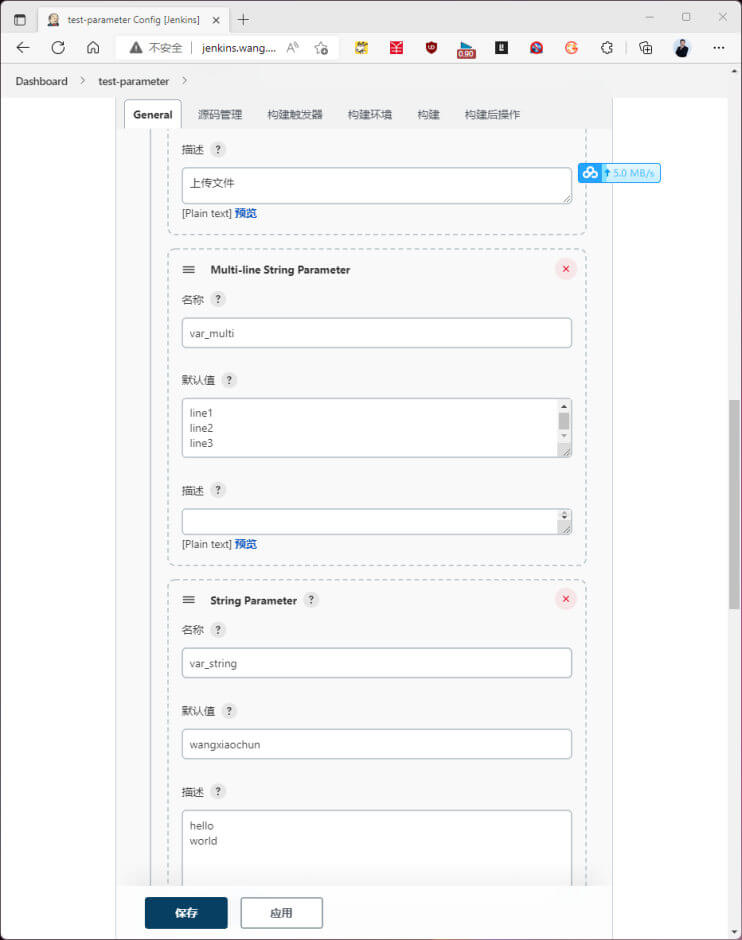Screen dimensions: 742x940
Task: Click the jenkins.wang address bar URL
Action: 239,48
